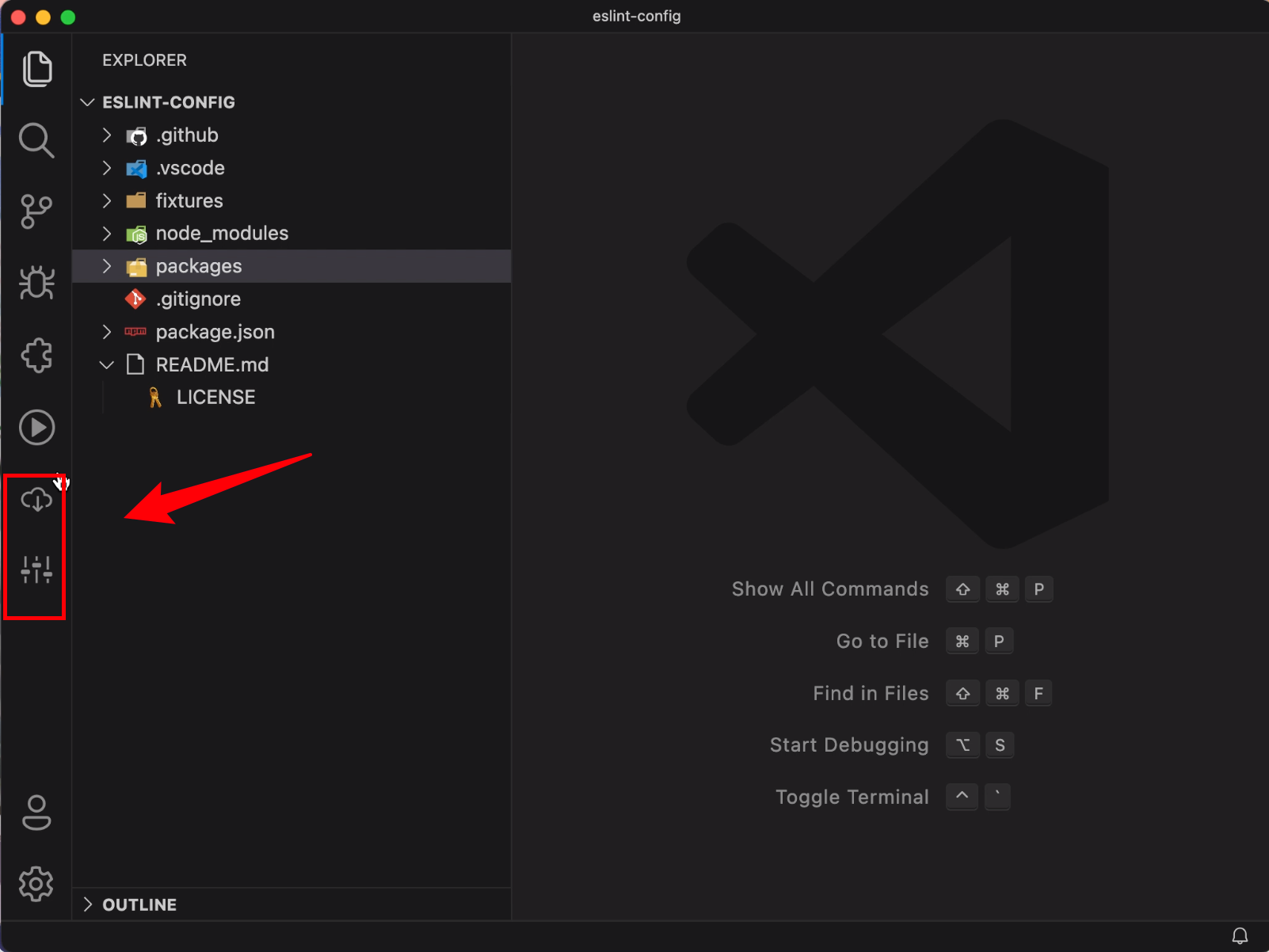
Task: Expand the node_modules folder
Action: point(107,233)
